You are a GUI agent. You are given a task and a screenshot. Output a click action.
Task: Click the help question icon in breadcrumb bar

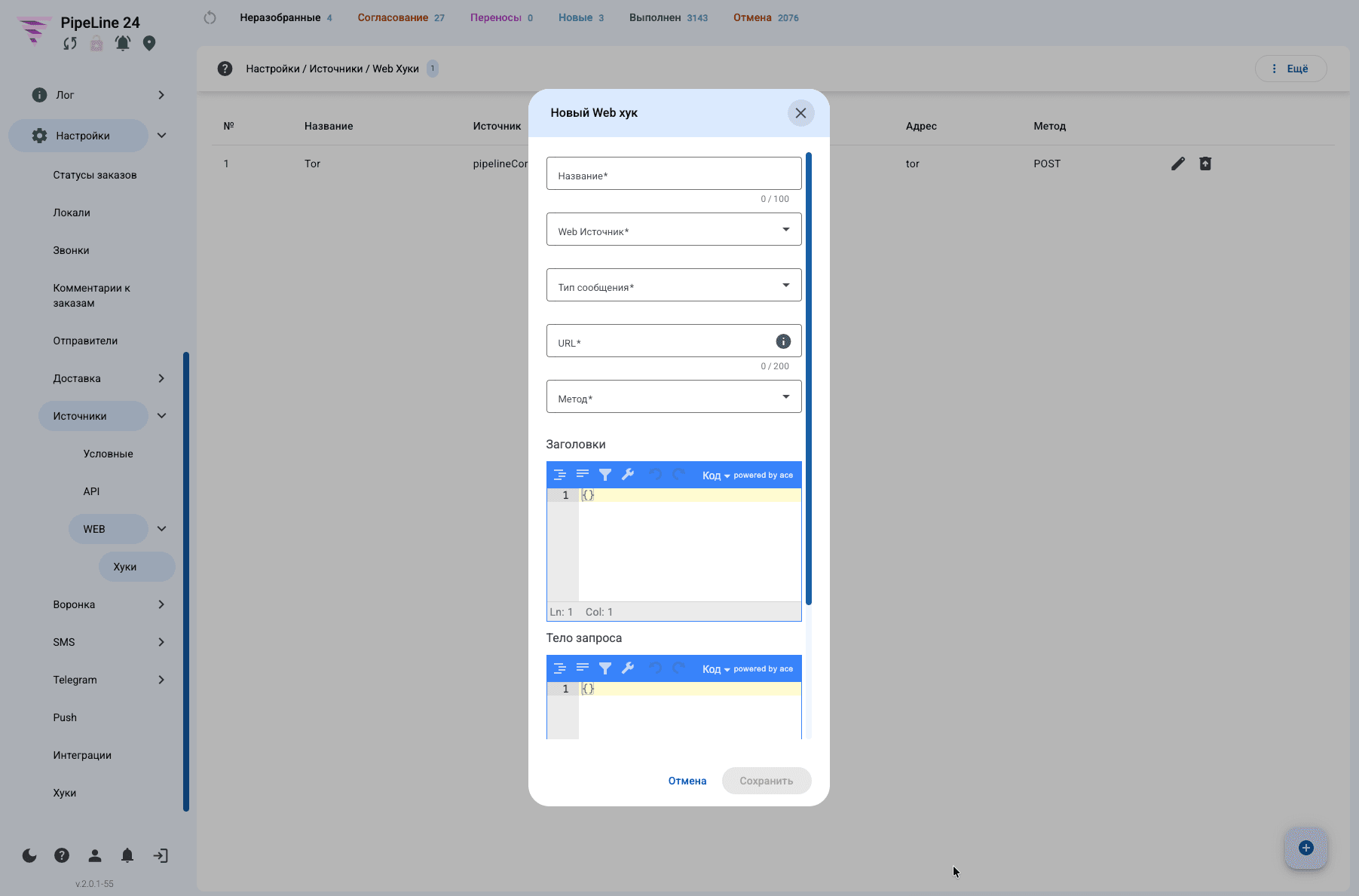click(x=225, y=69)
